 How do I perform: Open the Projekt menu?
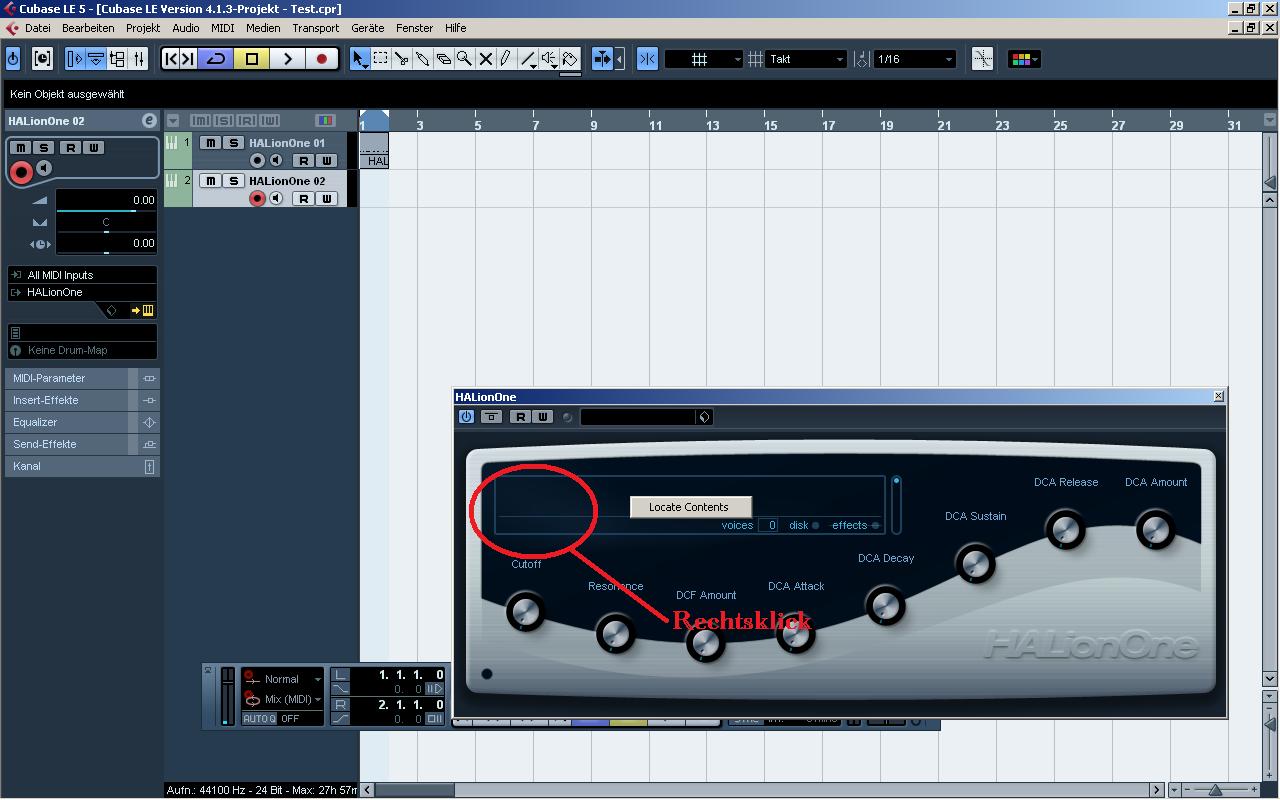click(x=143, y=28)
